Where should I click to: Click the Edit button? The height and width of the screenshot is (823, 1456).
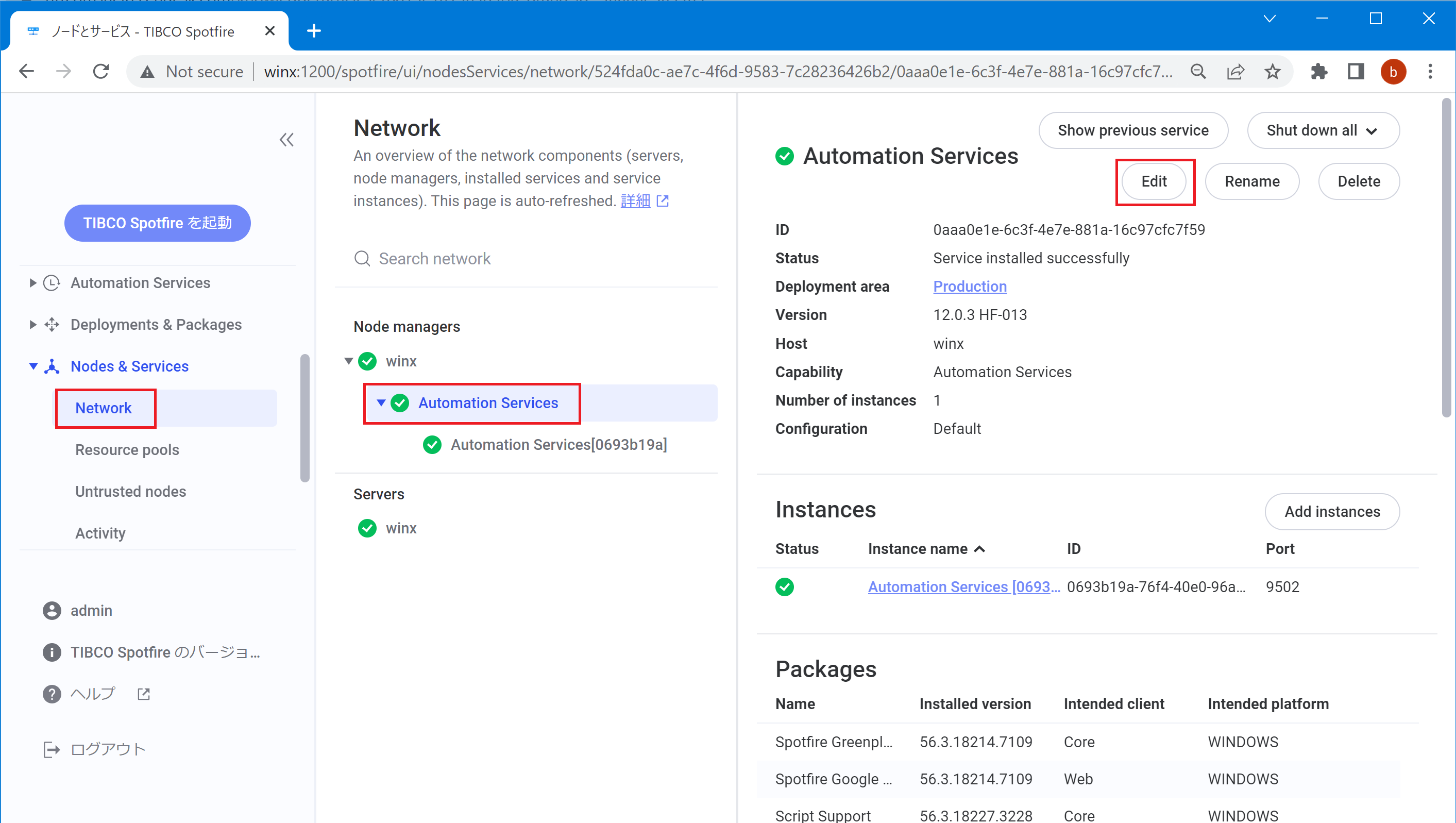1154,181
